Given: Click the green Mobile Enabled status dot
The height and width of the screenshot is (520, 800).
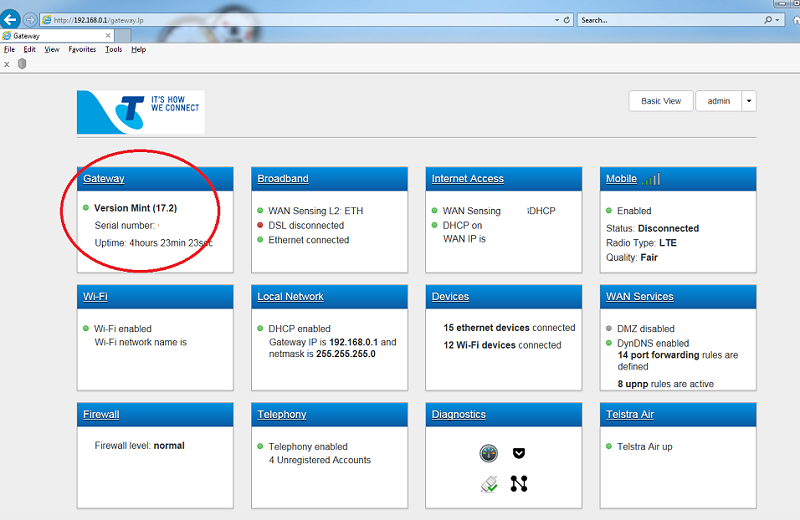Looking at the screenshot, I should coord(609,210).
